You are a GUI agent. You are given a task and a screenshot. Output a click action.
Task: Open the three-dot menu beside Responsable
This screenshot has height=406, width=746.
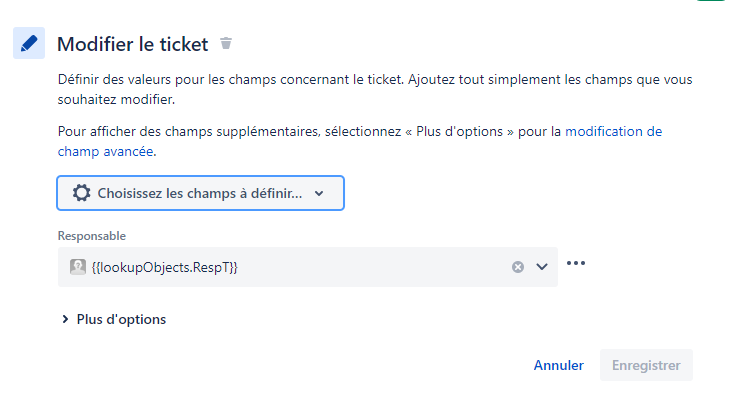pos(575,263)
